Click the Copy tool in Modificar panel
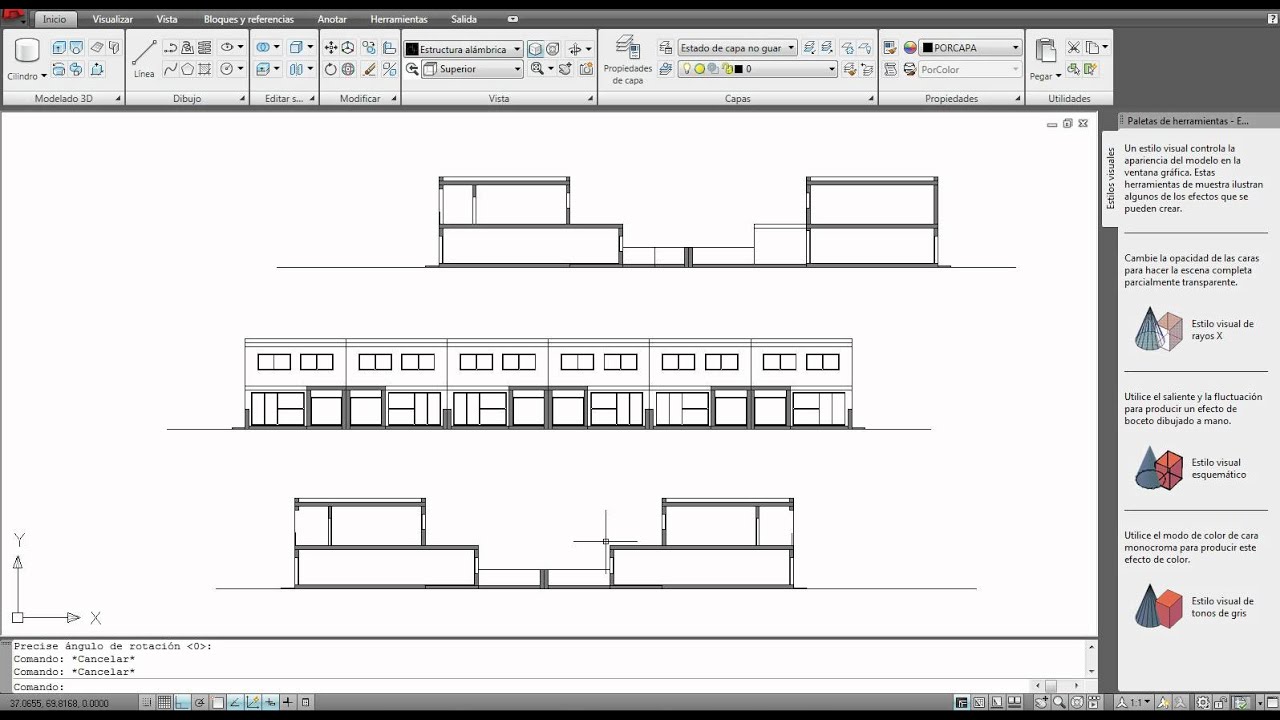The width and height of the screenshot is (1280, 720). pos(369,48)
